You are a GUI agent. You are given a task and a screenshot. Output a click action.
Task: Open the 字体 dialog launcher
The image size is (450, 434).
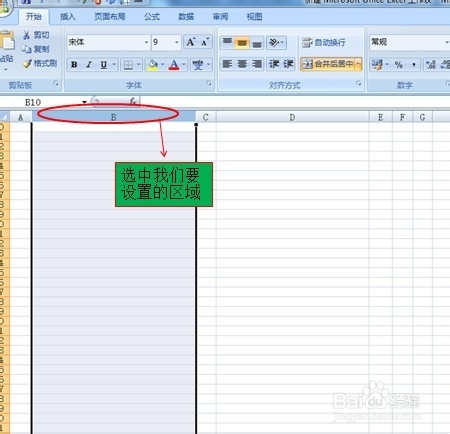click(x=209, y=84)
